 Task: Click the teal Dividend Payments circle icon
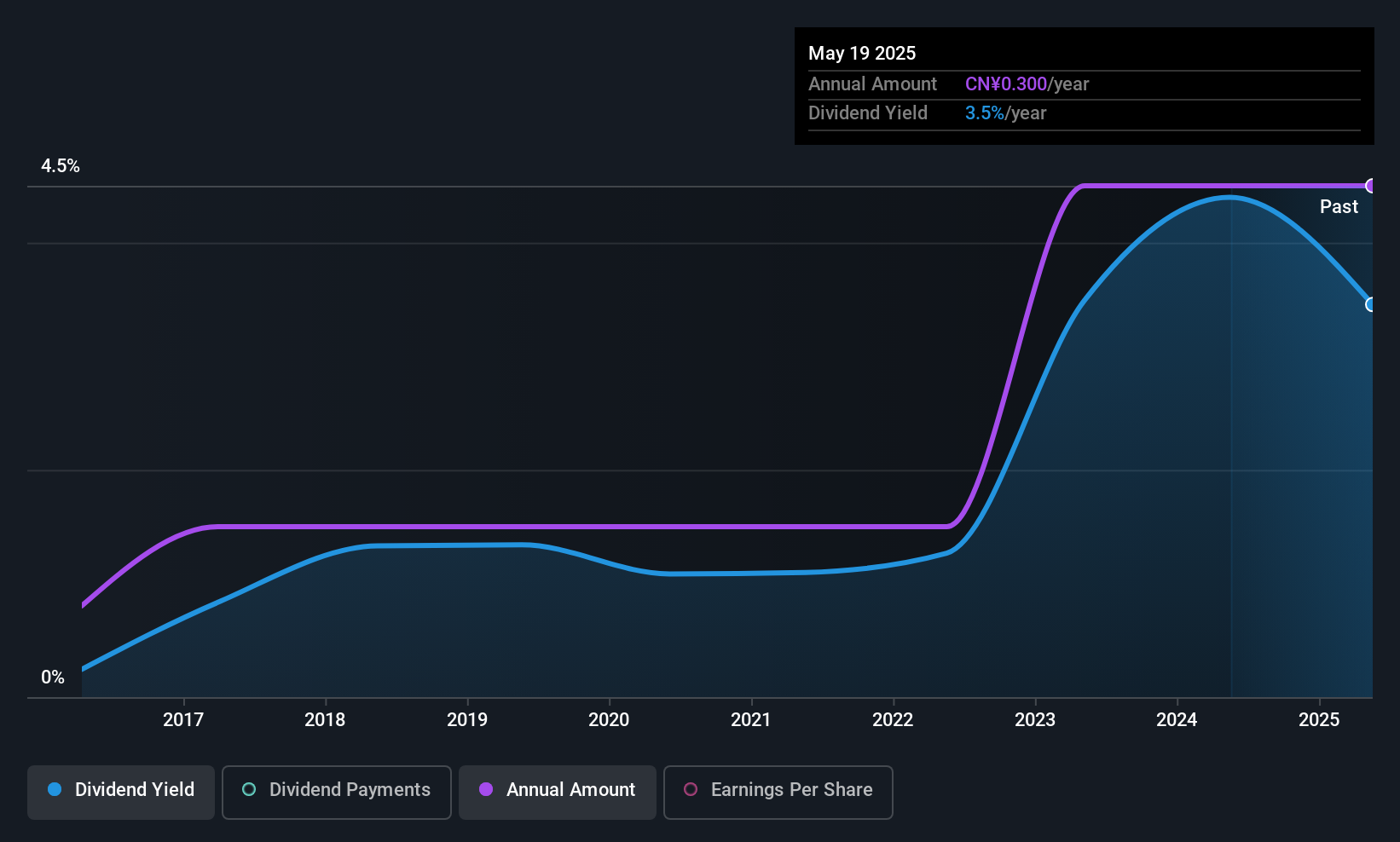pos(249,790)
